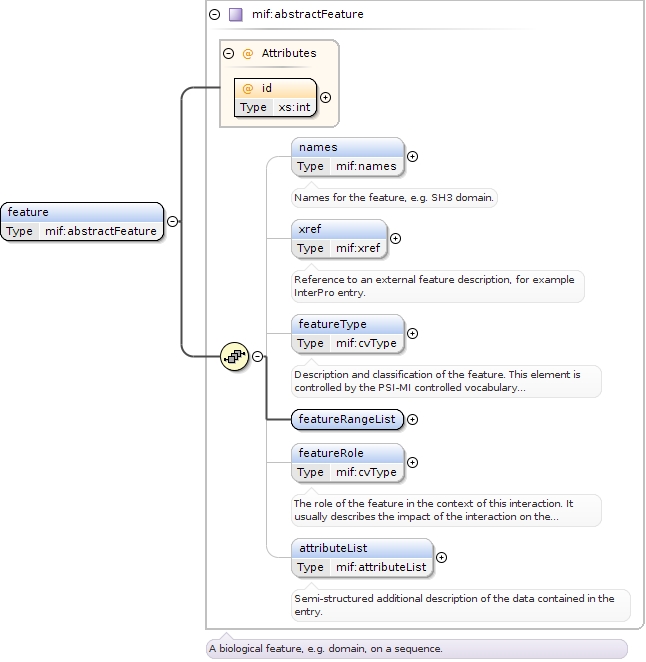The height and width of the screenshot is (662, 646).
Task: Click the biological feature description annotation
Action: click(325, 648)
